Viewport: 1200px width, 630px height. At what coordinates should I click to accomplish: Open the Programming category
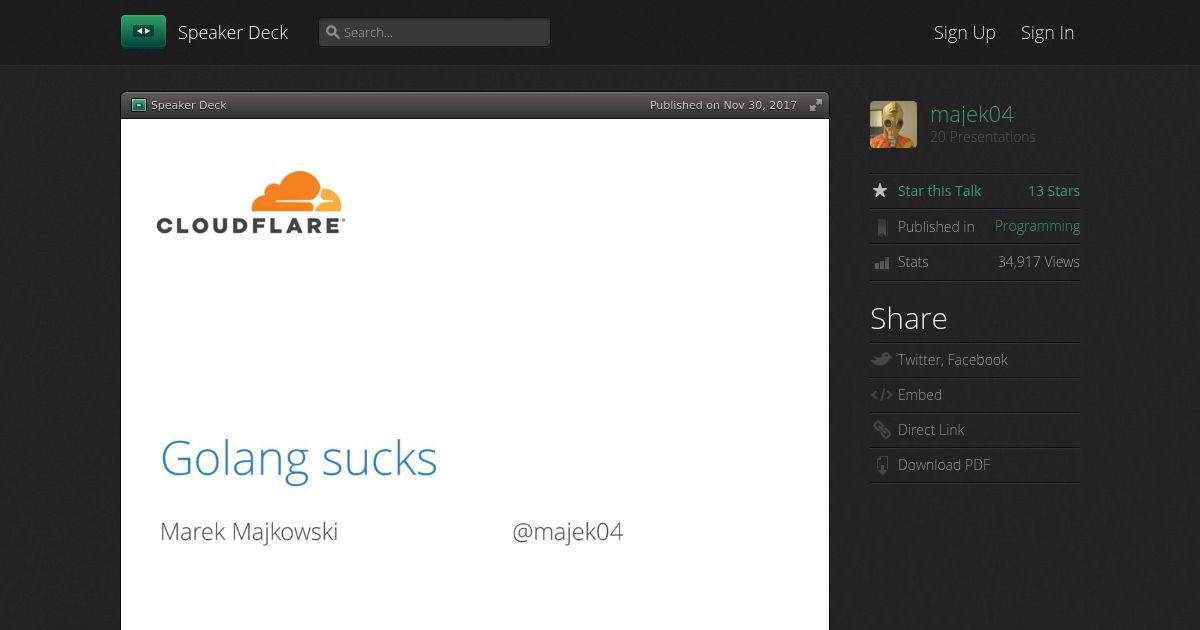(1037, 226)
